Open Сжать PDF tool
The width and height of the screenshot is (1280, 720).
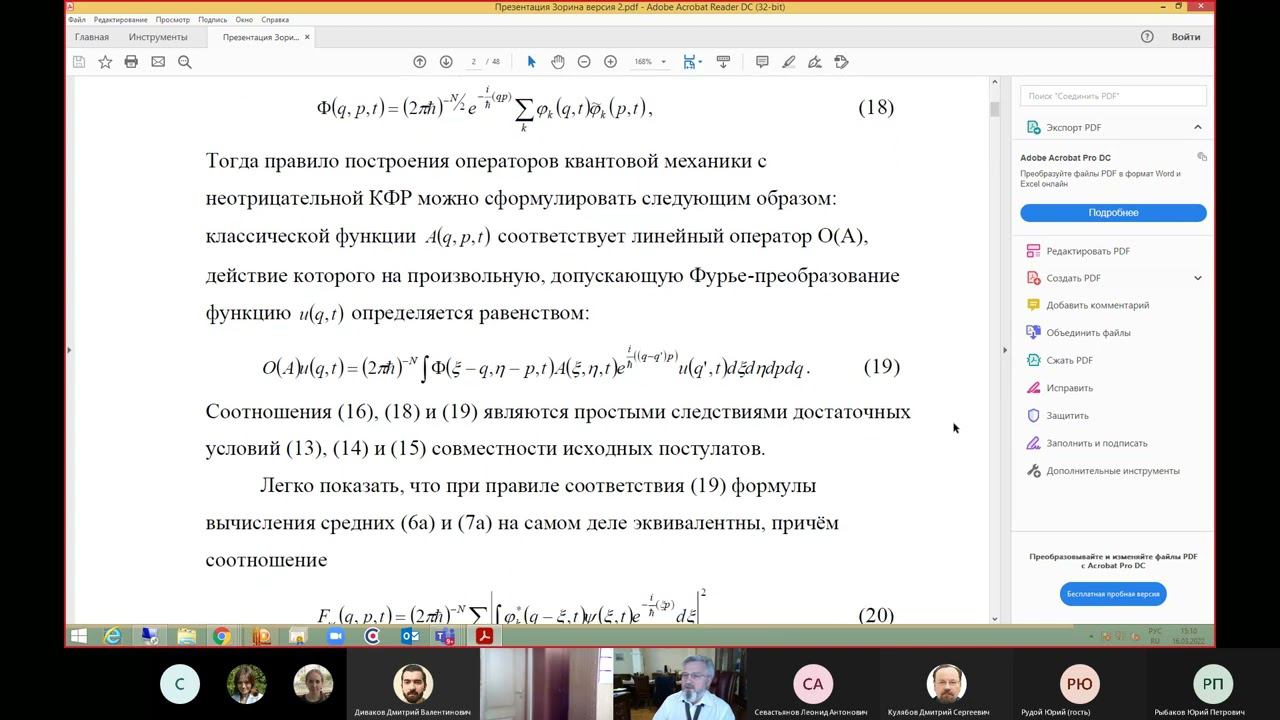click(1069, 360)
